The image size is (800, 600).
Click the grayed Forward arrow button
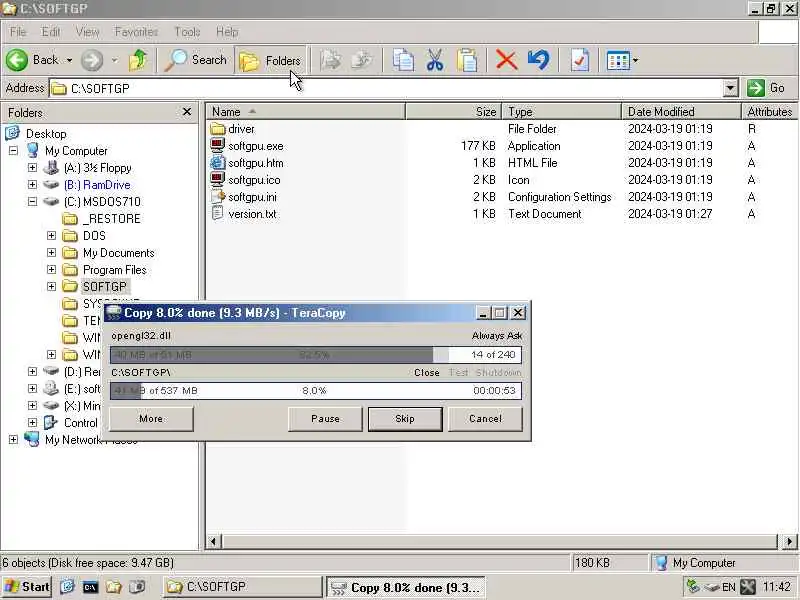click(x=92, y=60)
